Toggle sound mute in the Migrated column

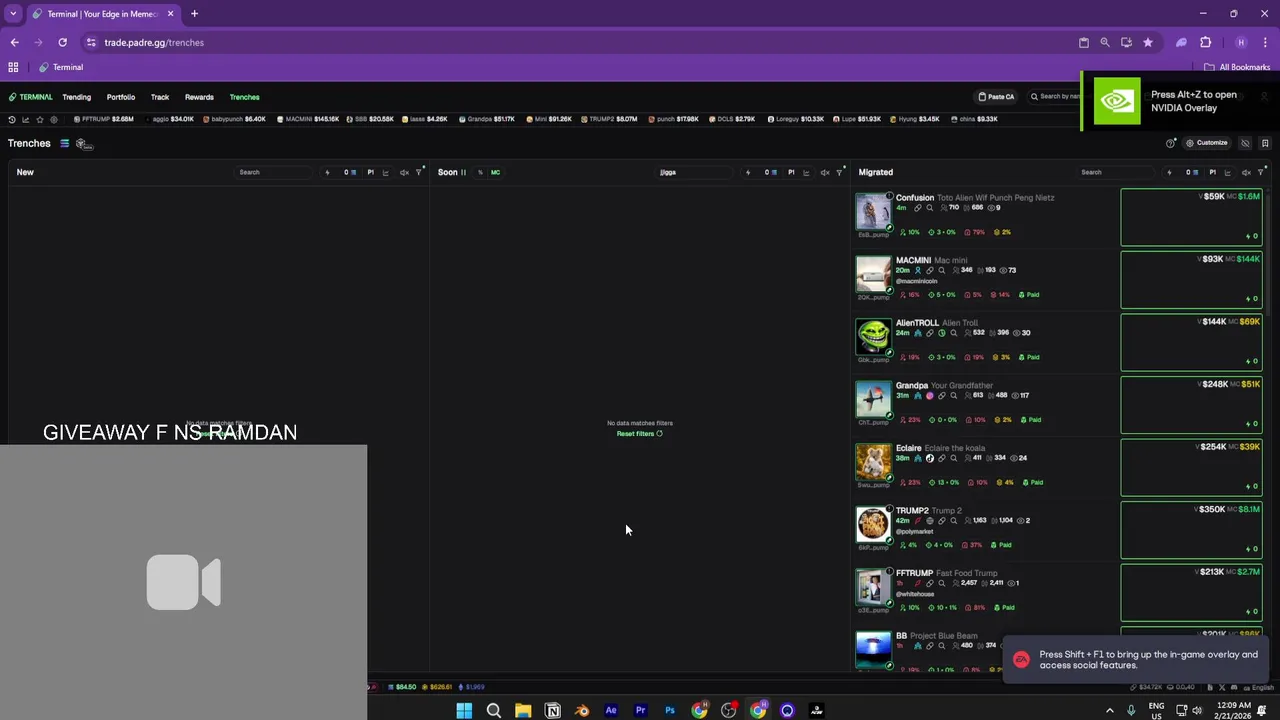(x=1245, y=172)
